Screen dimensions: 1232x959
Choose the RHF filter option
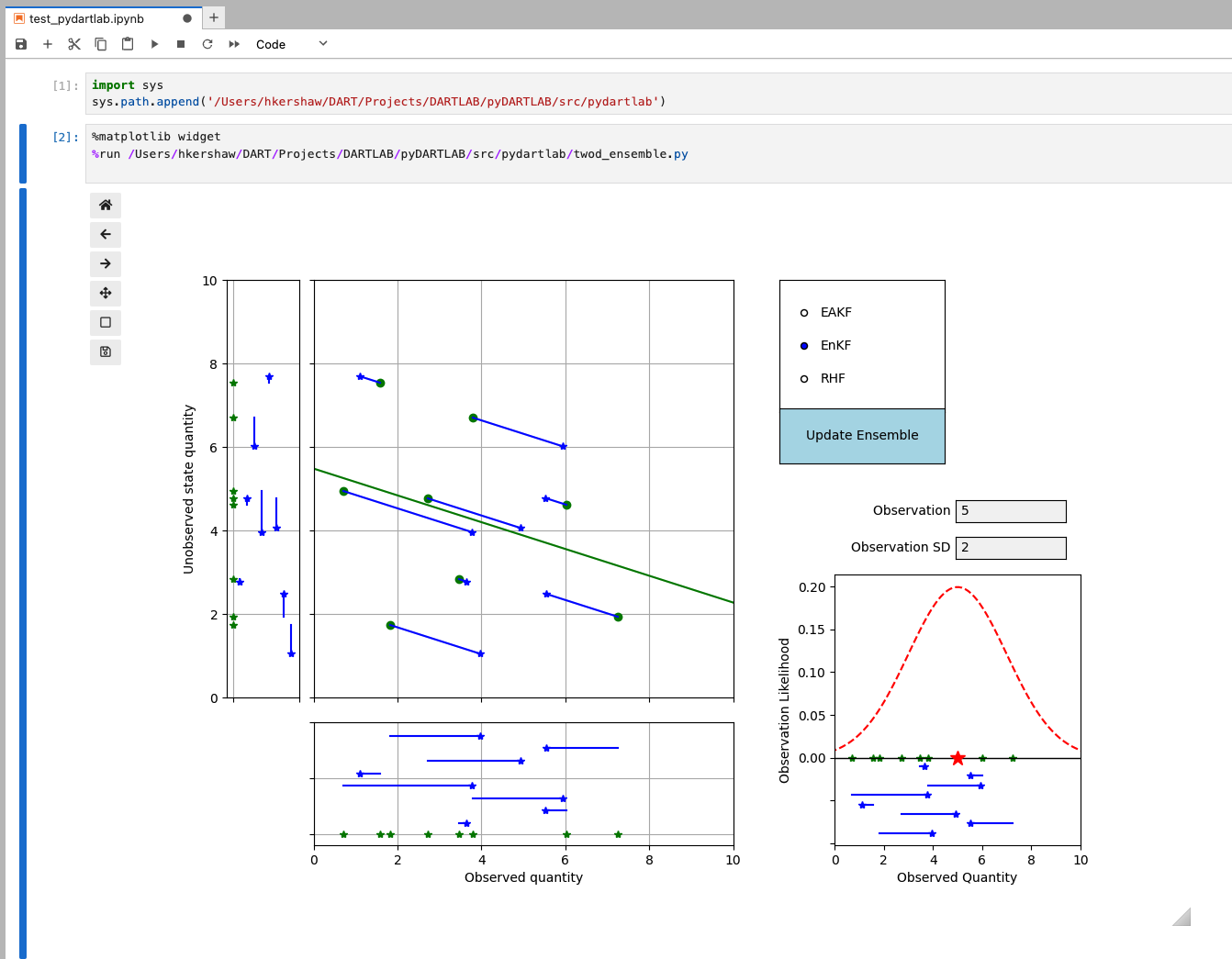[x=804, y=379]
